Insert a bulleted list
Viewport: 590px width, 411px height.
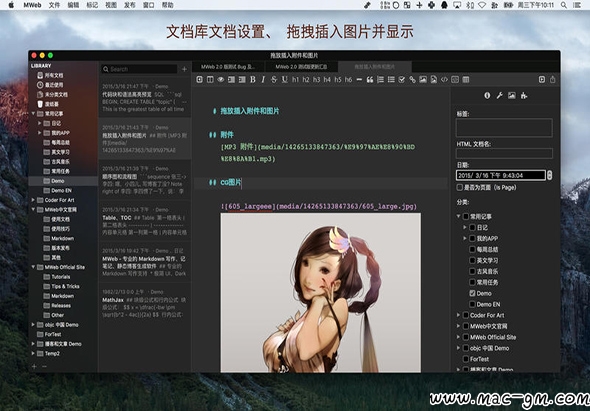coord(391,79)
